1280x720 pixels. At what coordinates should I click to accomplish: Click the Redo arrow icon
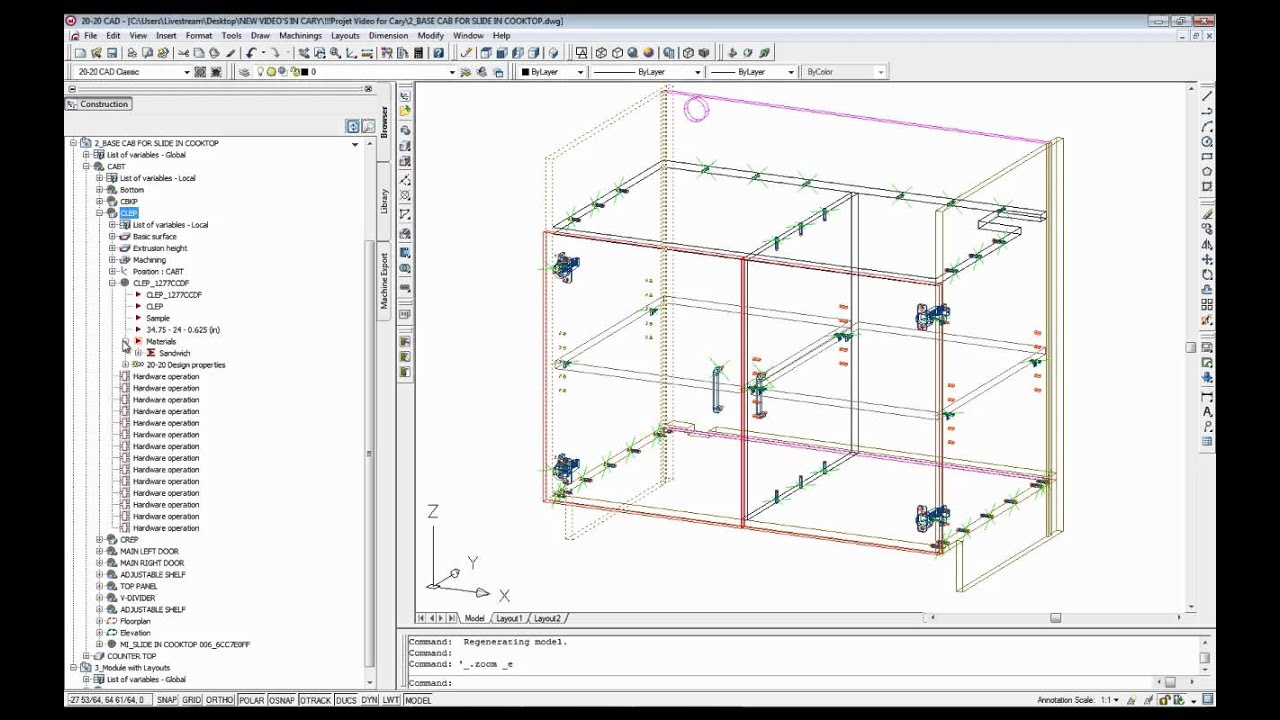275,53
